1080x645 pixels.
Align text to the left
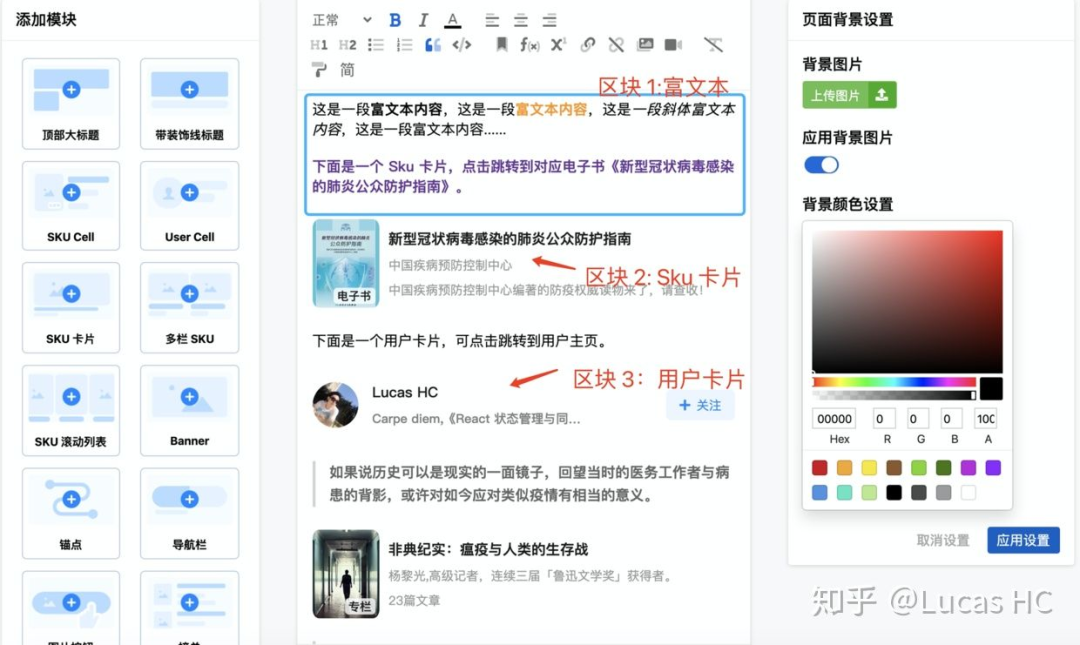(x=492, y=20)
